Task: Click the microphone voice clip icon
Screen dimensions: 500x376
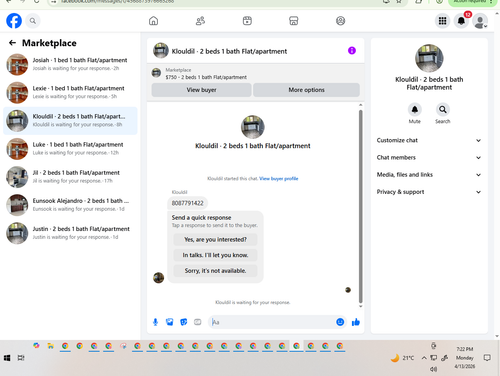Action: click(155, 322)
